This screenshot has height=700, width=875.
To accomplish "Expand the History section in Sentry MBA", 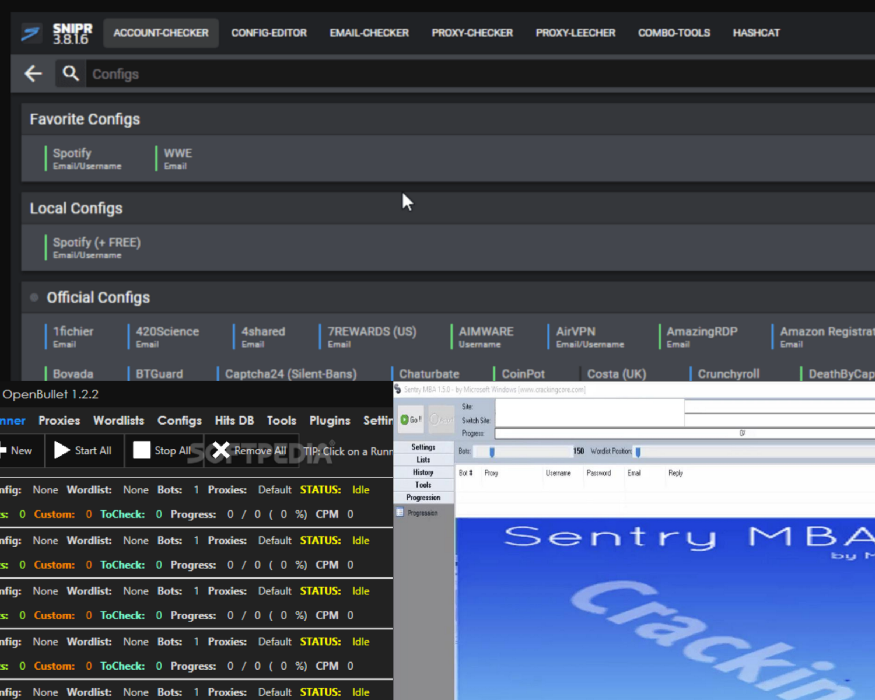I will point(424,472).
